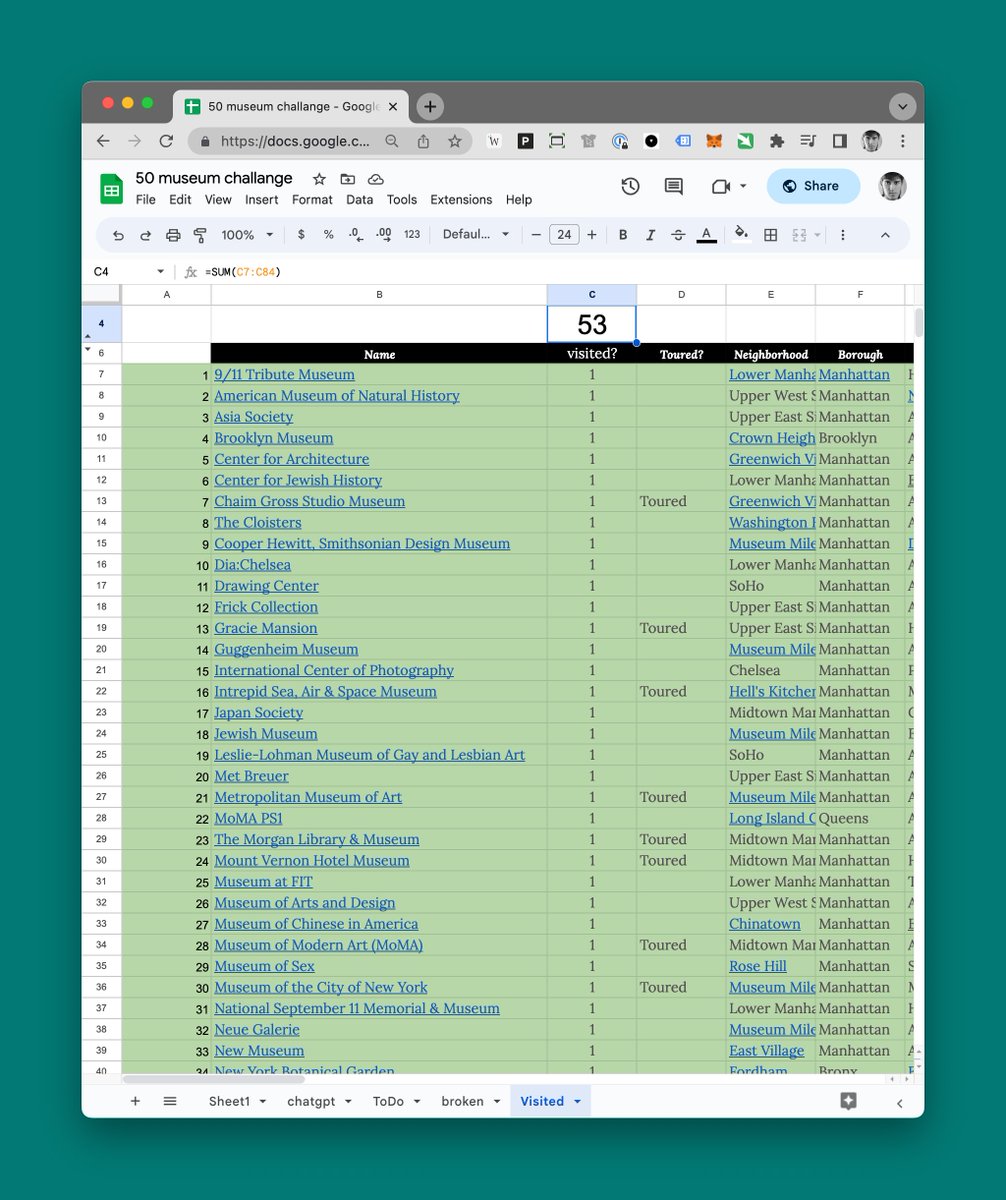1006x1200 pixels.
Task: Open the Format menu
Action: point(312,200)
